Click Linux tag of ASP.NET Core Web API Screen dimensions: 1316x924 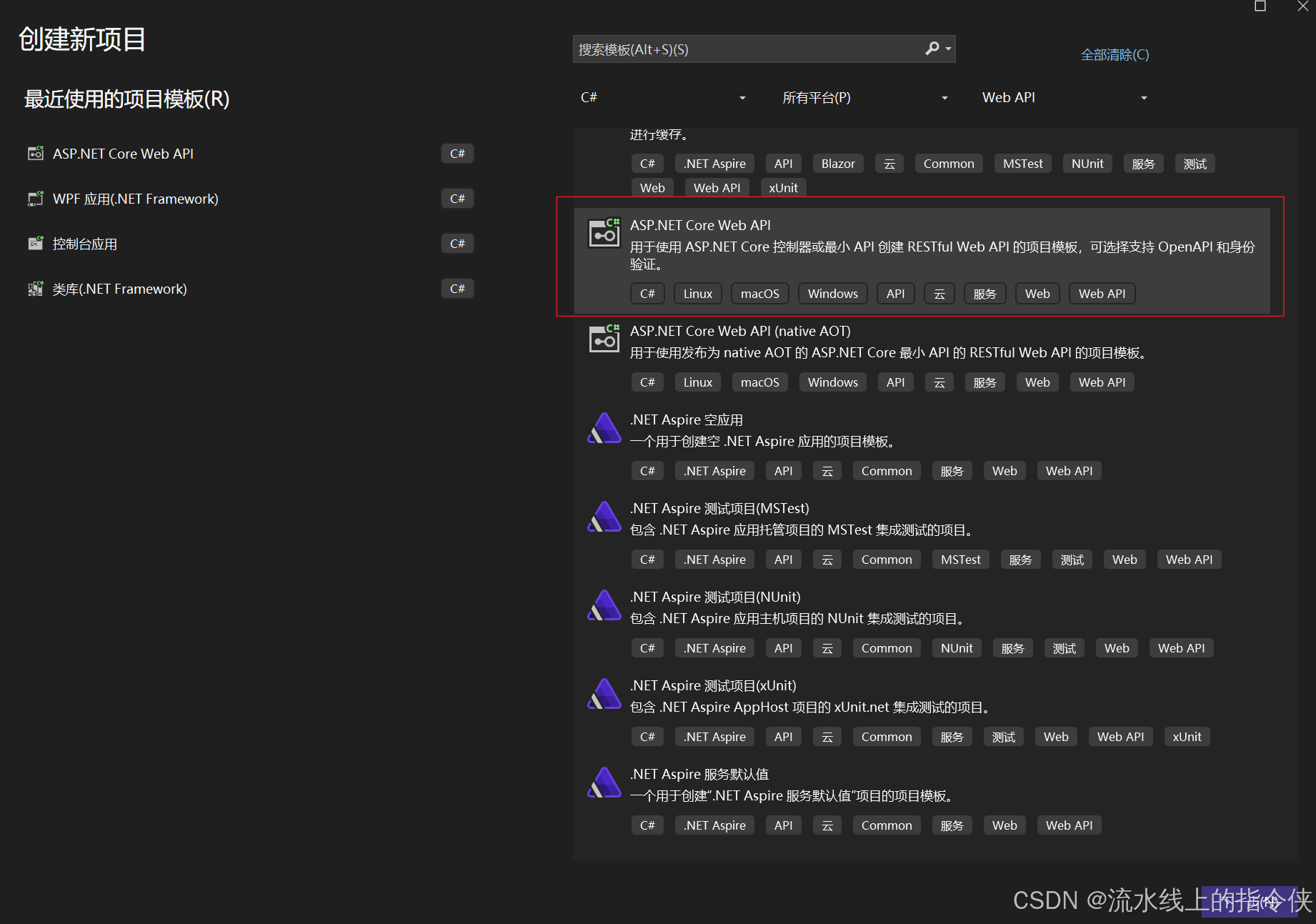(698, 294)
